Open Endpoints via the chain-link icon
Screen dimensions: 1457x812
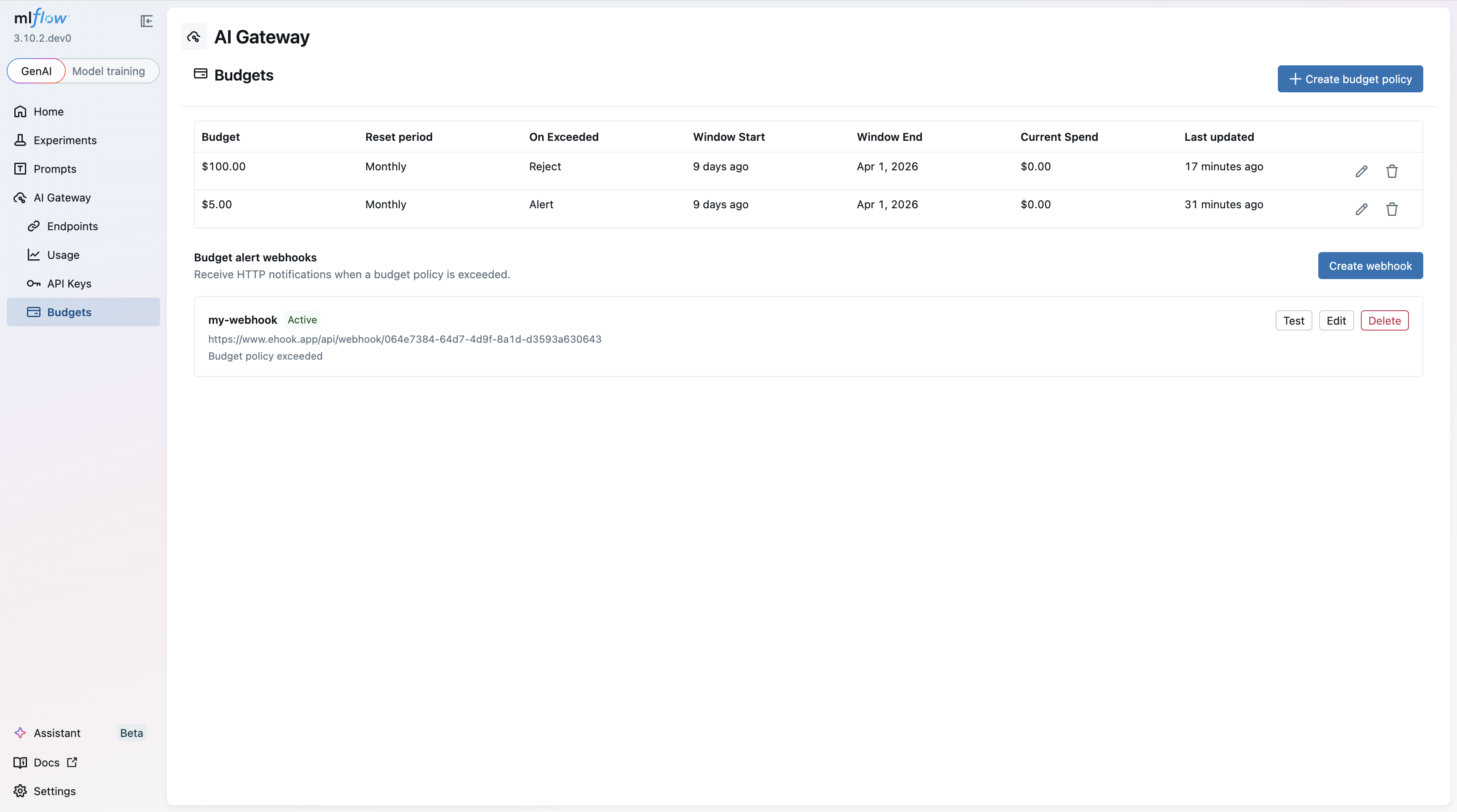point(34,226)
